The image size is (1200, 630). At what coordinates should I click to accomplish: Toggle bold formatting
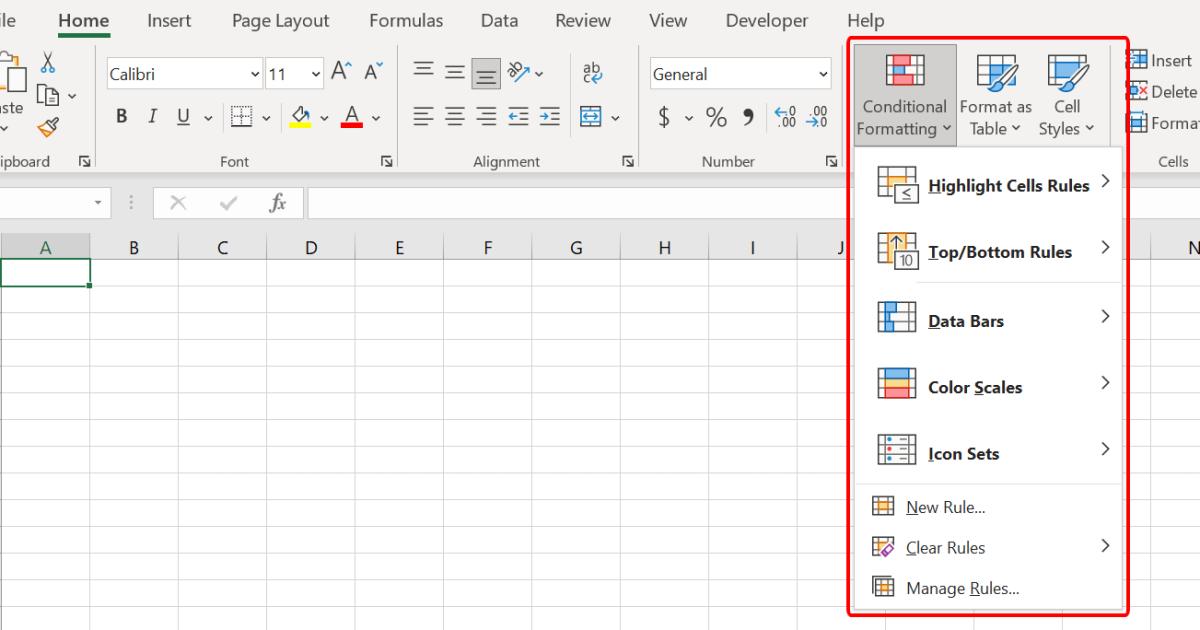121,116
